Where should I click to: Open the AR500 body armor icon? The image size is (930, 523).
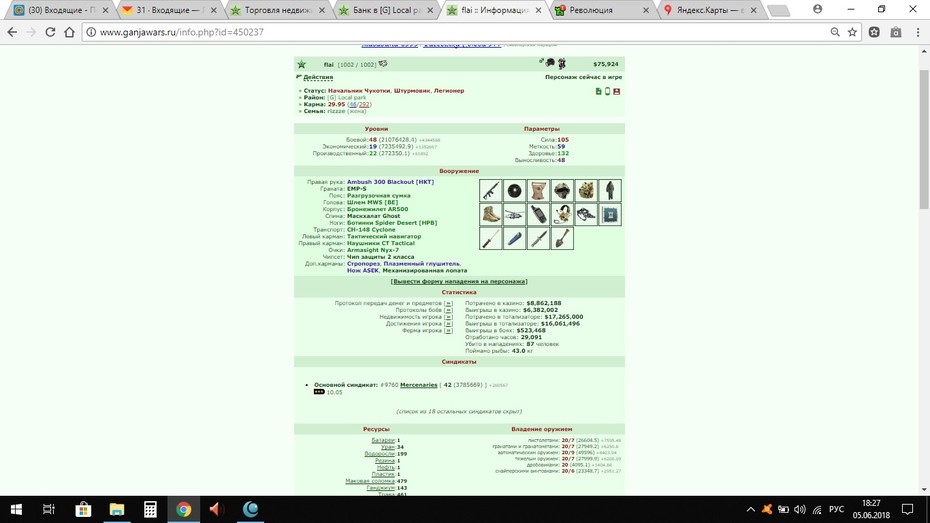click(x=585, y=191)
